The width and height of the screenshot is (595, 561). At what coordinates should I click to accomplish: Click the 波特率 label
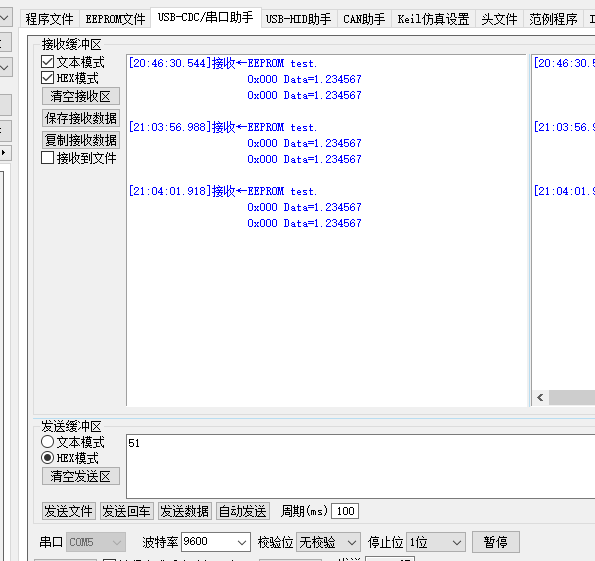[160, 542]
